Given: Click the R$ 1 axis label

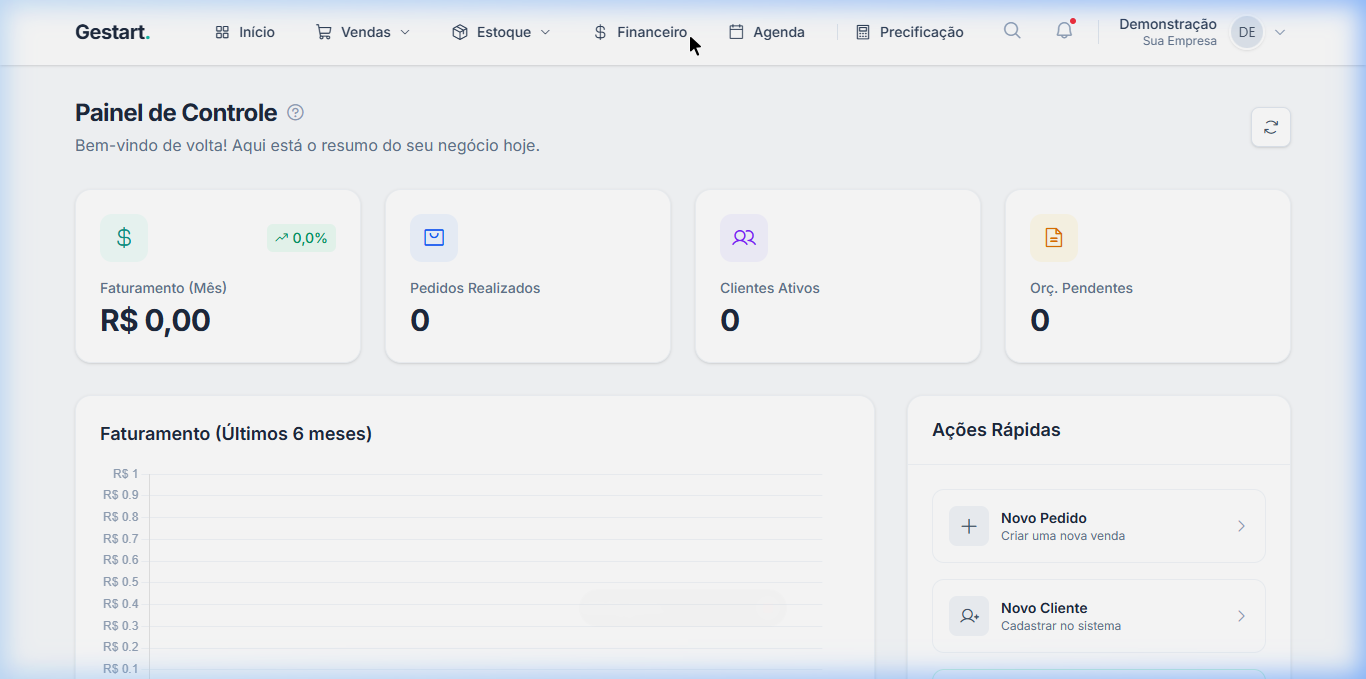Looking at the screenshot, I should [126, 474].
